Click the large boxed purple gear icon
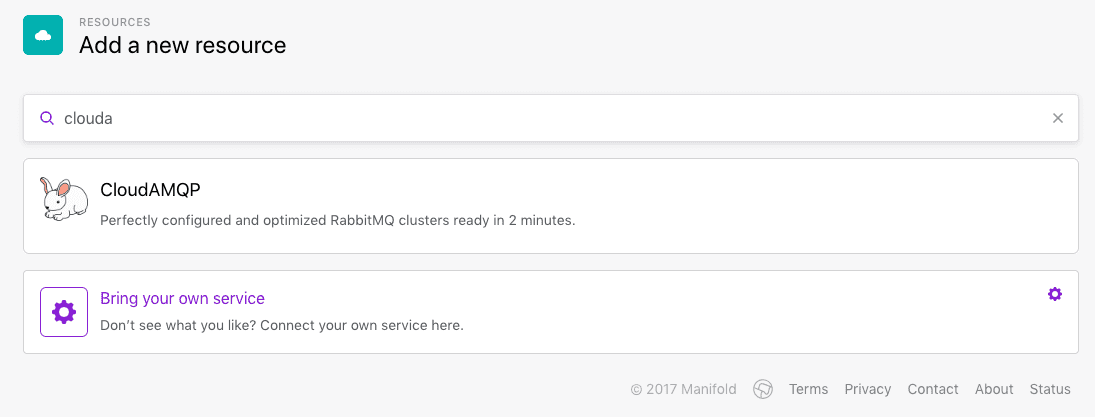Image resolution: width=1095 pixels, height=417 pixels. (x=64, y=312)
